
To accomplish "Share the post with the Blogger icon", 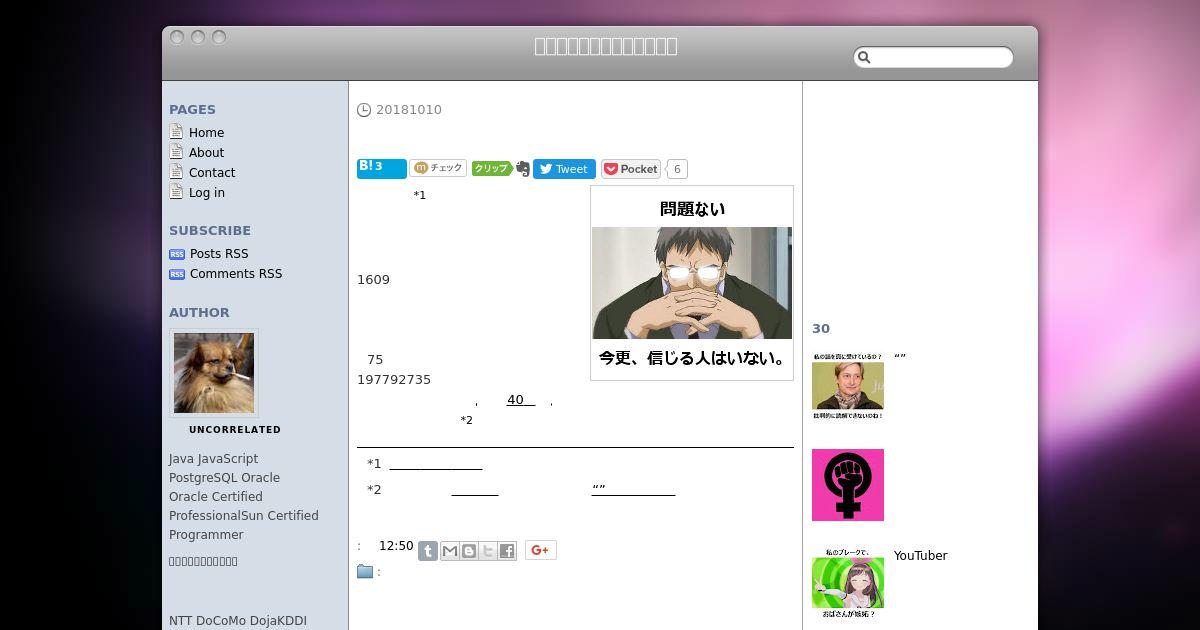I will click(469, 551).
